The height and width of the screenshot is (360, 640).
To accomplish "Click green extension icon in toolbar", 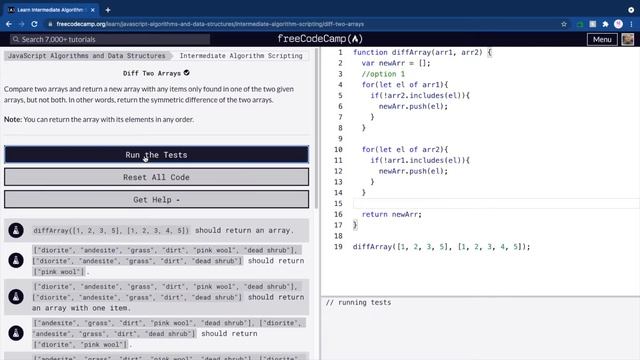I will [x=580, y=24].
